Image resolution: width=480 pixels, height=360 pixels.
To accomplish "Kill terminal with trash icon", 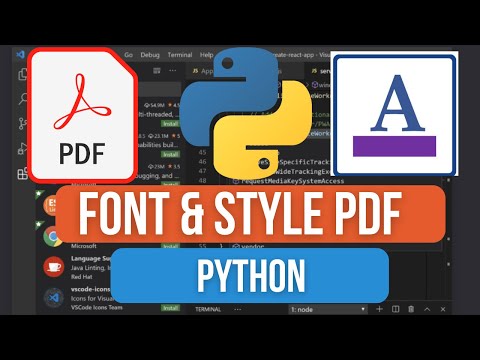I will pos(411,309).
